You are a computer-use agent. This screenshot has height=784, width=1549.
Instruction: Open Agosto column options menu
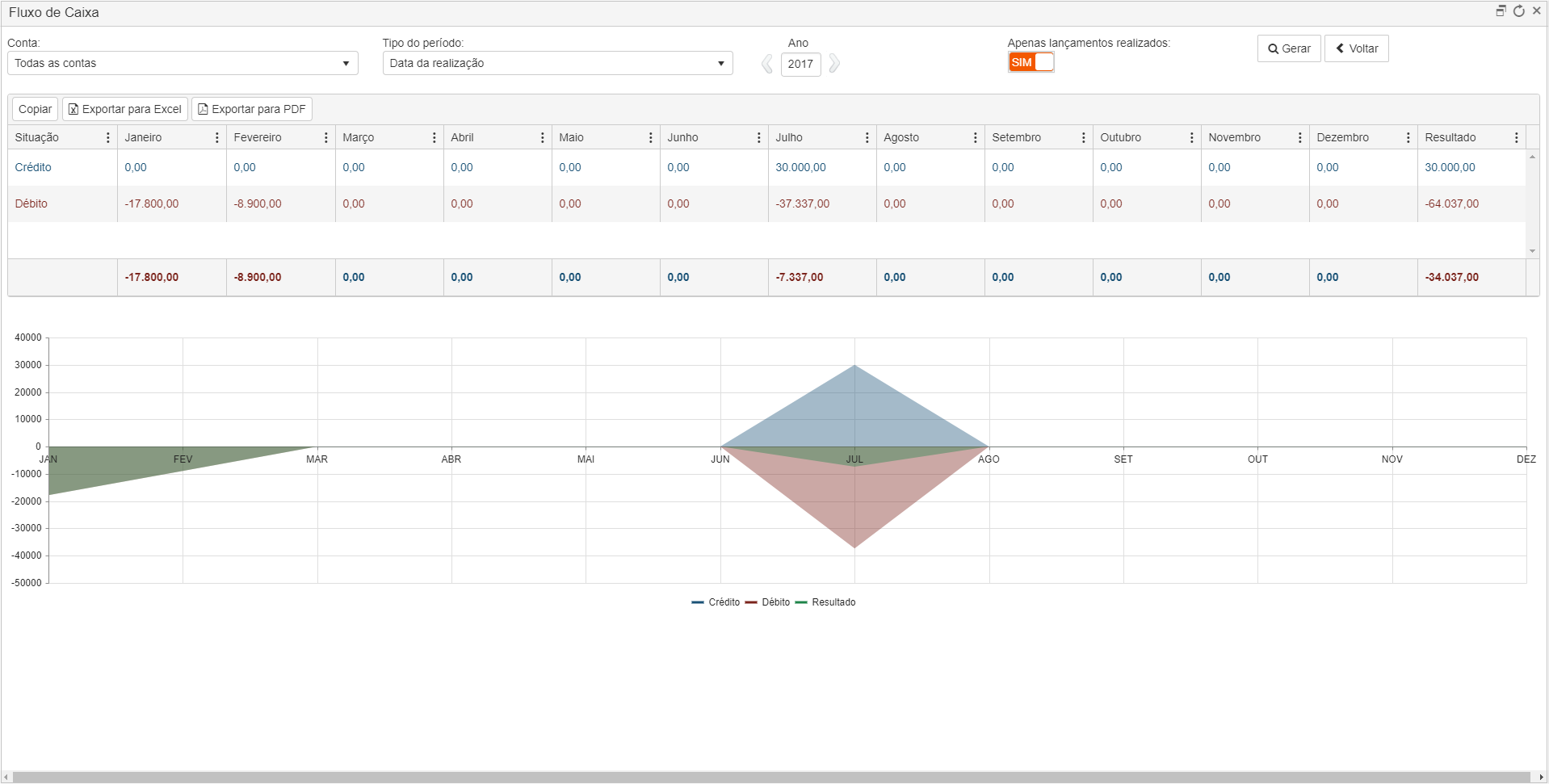tap(976, 138)
